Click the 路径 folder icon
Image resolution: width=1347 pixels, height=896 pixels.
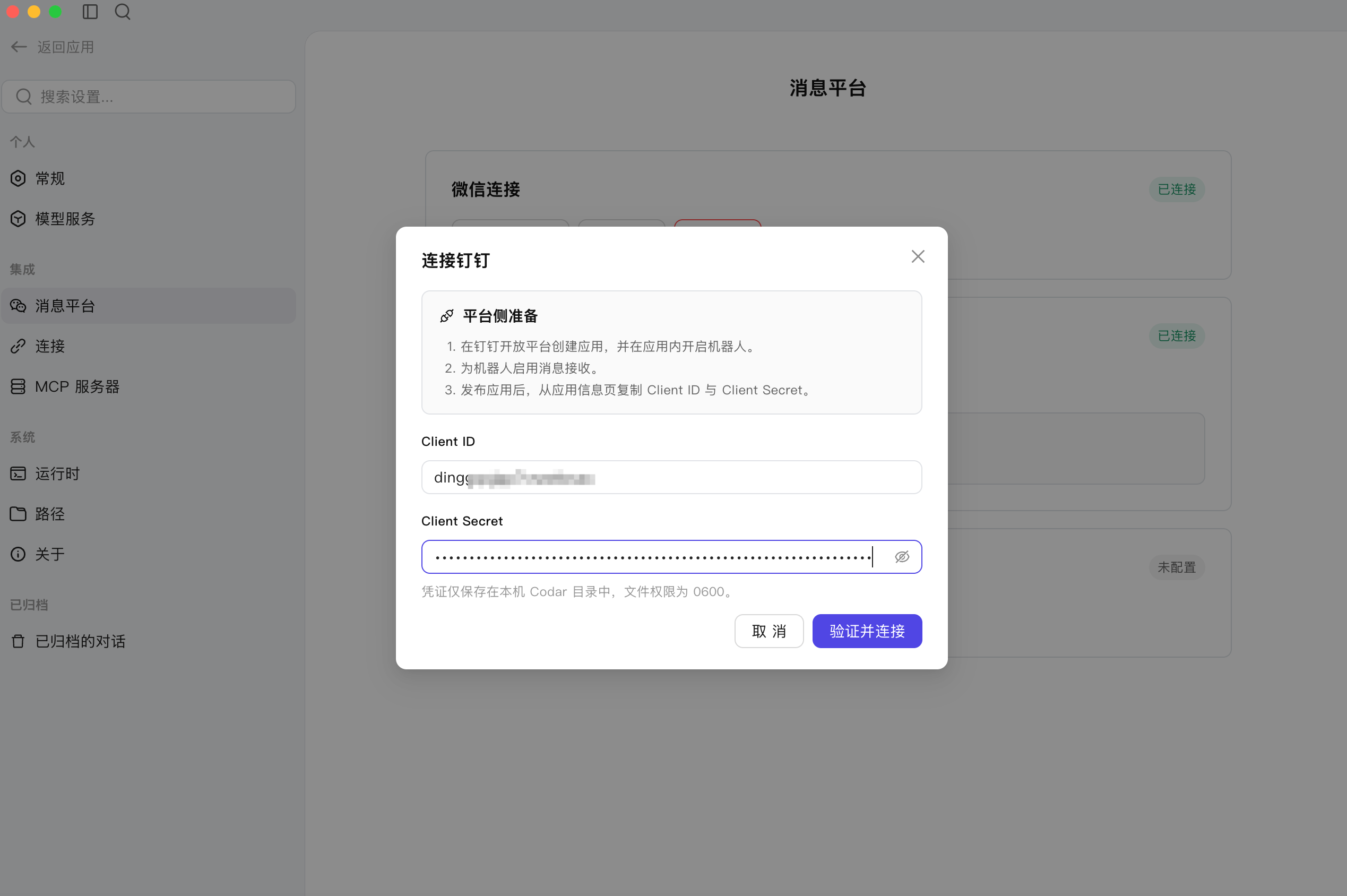(18, 514)
